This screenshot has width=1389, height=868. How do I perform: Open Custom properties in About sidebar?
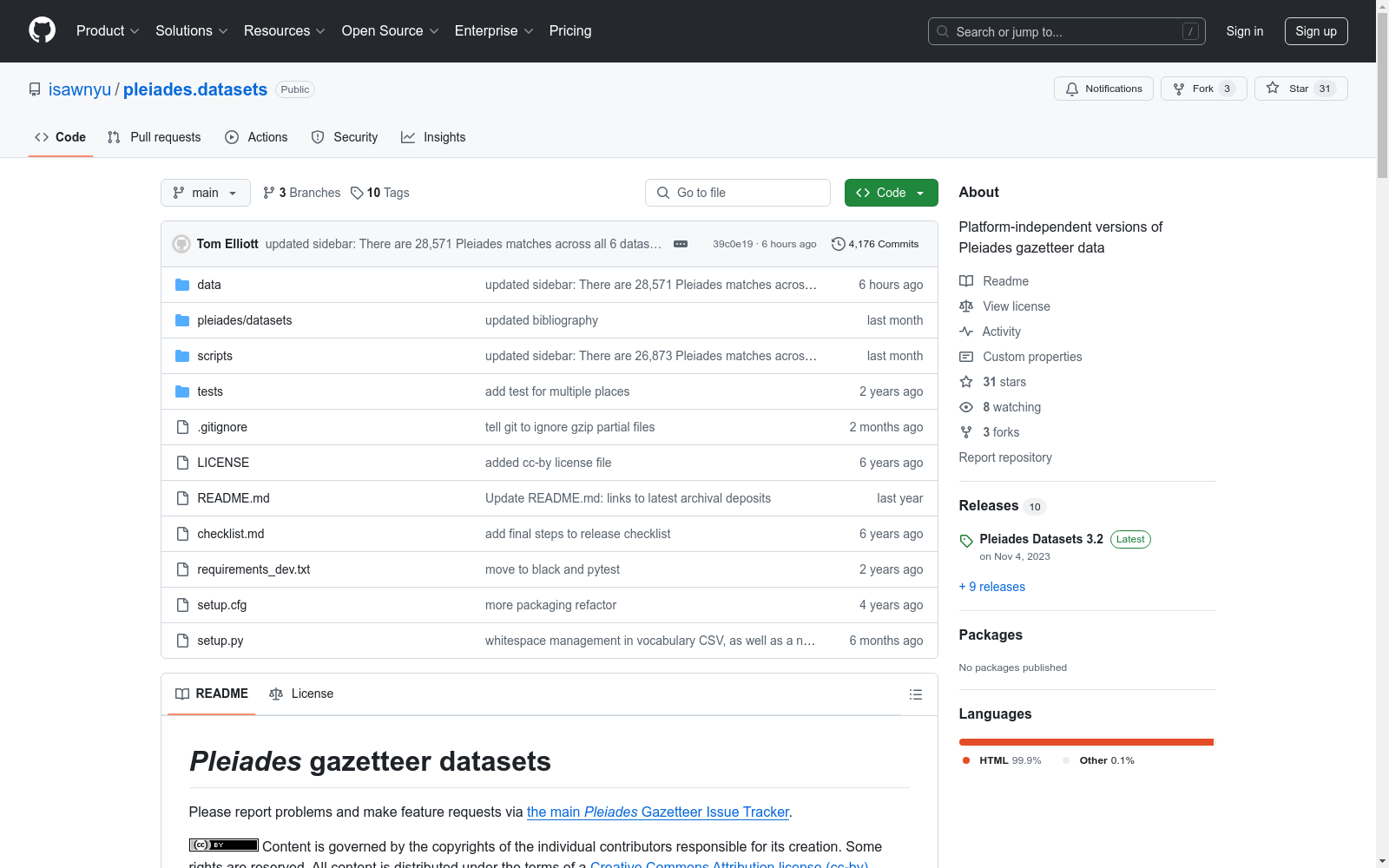tap(1021, 357)
